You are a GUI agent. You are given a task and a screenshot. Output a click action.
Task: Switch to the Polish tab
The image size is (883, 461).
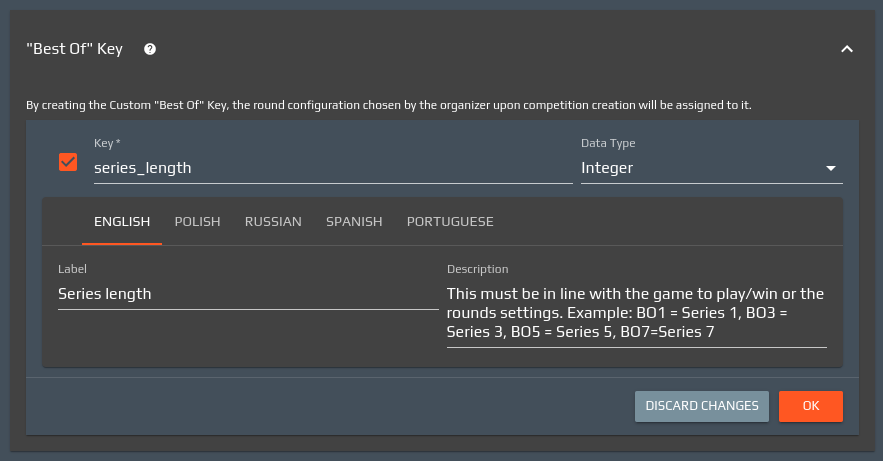pos(197,222)
